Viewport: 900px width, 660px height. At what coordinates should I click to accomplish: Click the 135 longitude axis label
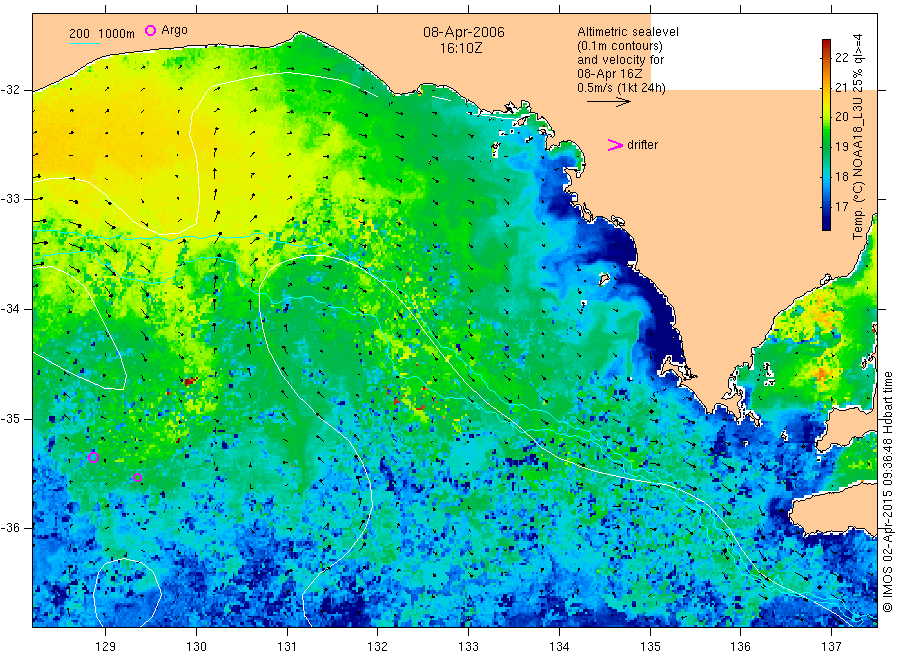click(650, 647)
